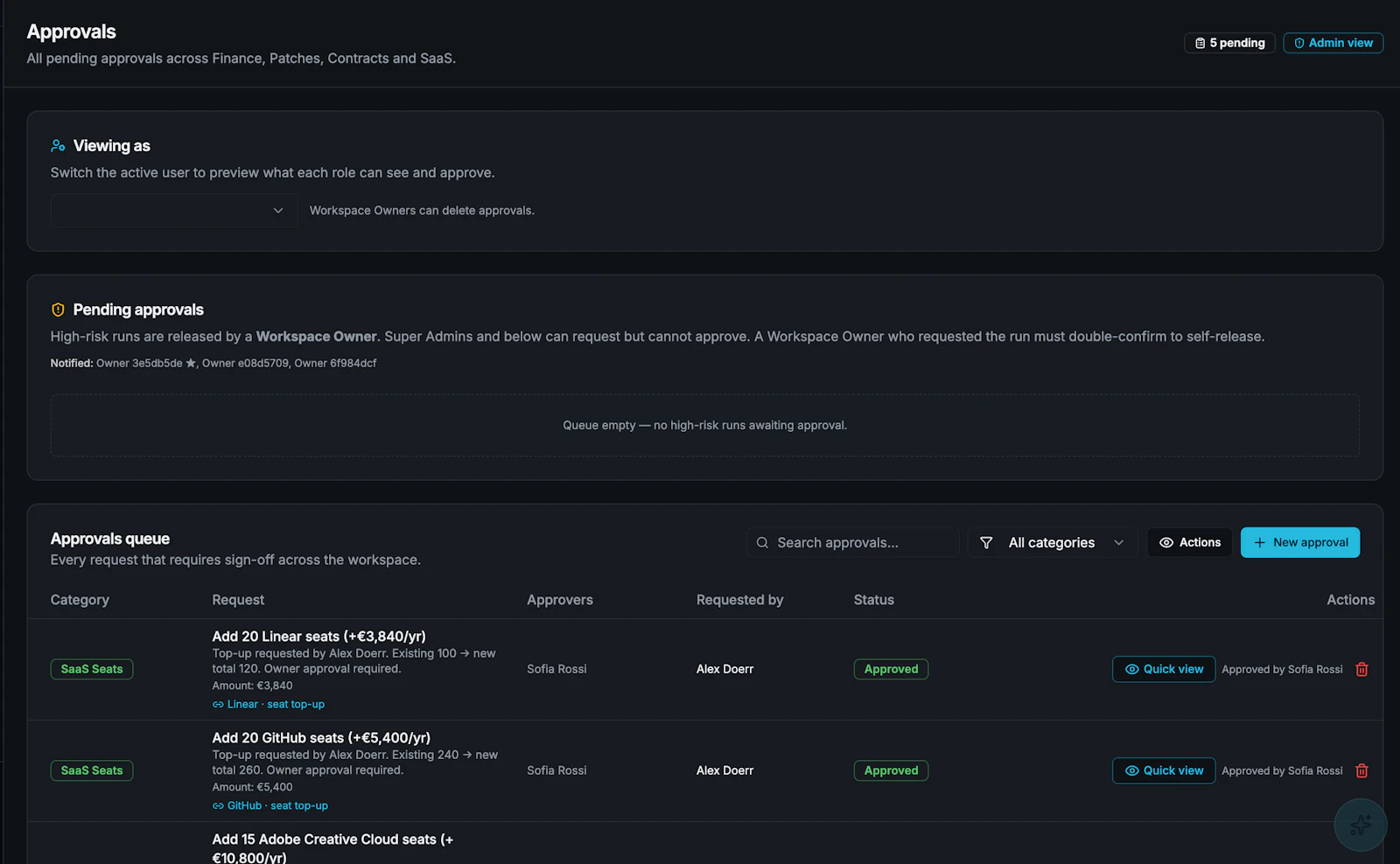The image size is (1400, 864).
Task: Click Workspace Owners can delete approvals note
Action: [x=422, y=211]
